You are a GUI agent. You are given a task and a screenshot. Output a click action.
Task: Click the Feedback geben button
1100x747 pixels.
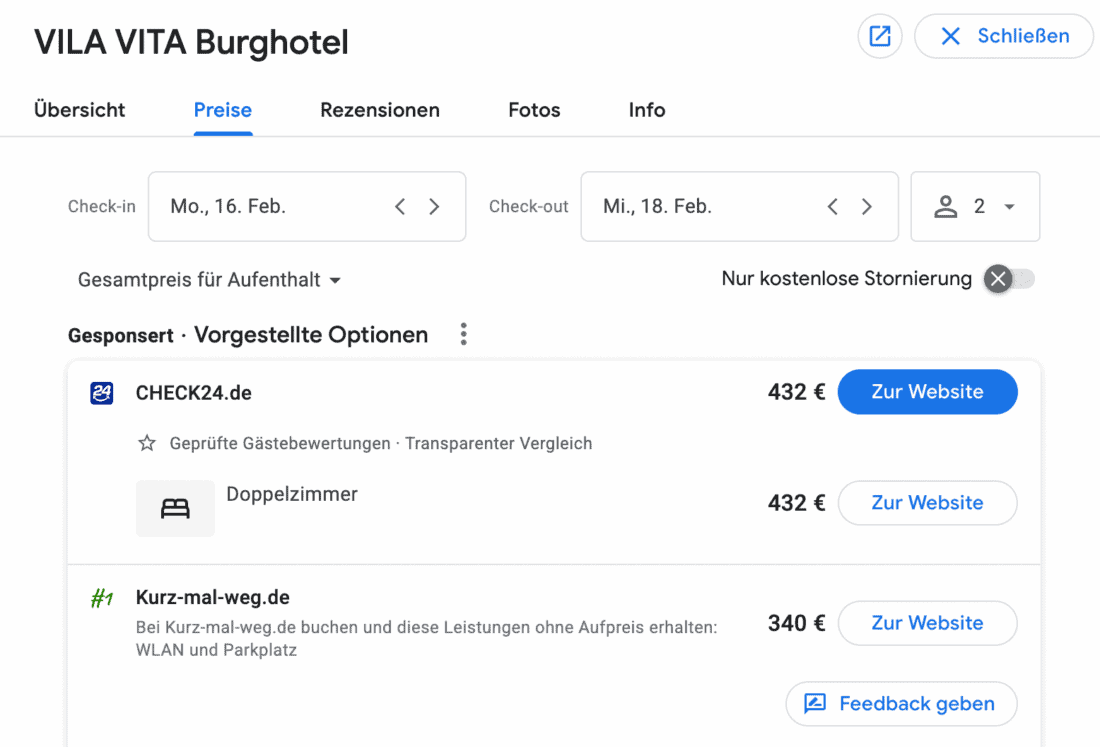pos(901,703)
